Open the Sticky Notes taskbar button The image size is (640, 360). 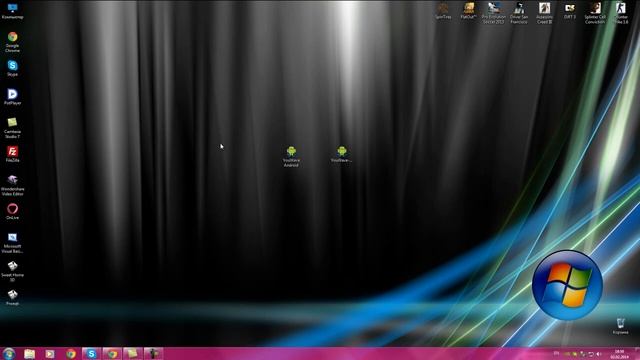coord(133,354)
